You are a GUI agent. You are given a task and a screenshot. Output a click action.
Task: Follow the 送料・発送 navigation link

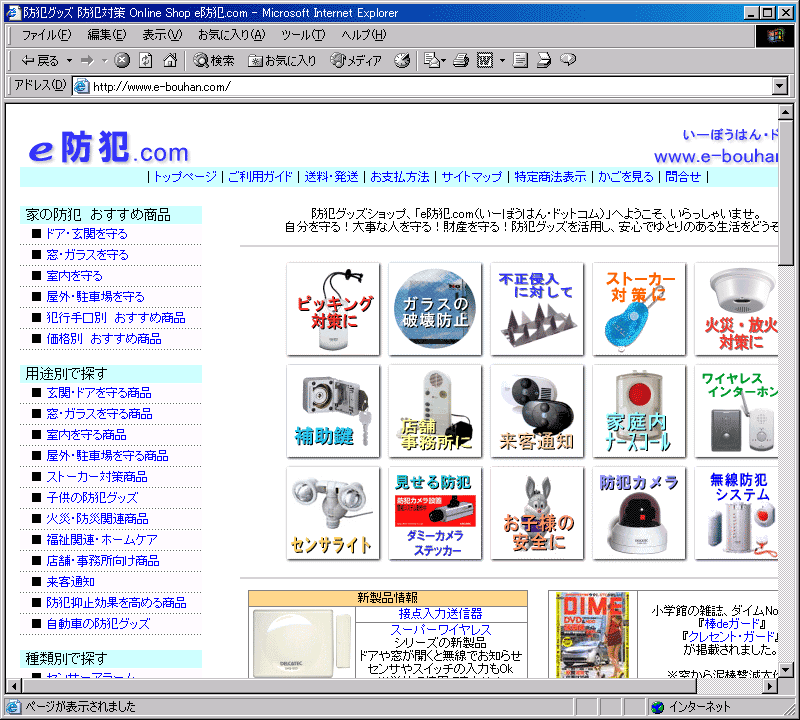331,177
